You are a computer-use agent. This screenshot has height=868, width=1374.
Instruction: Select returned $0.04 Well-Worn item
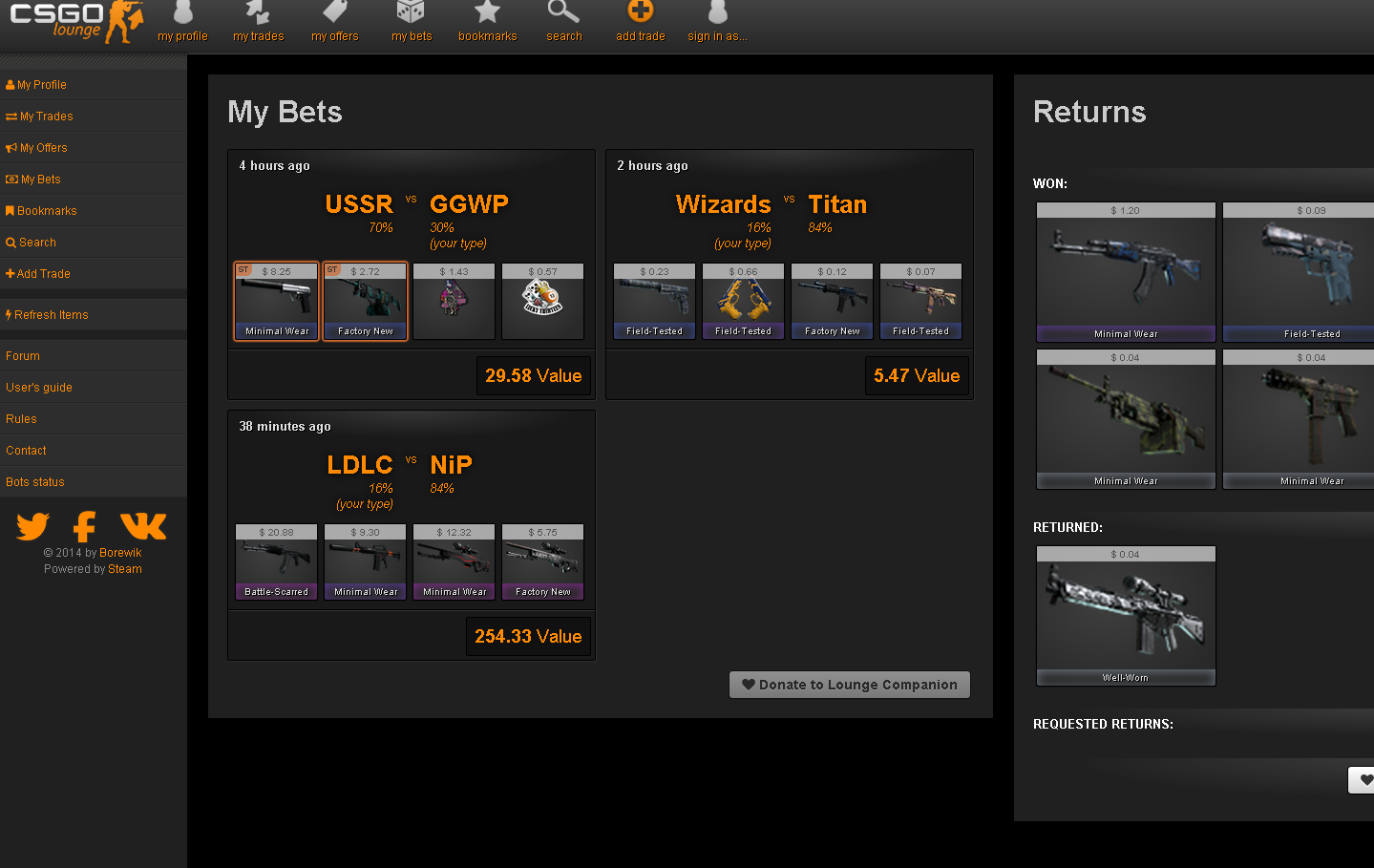pos(1127,616)
